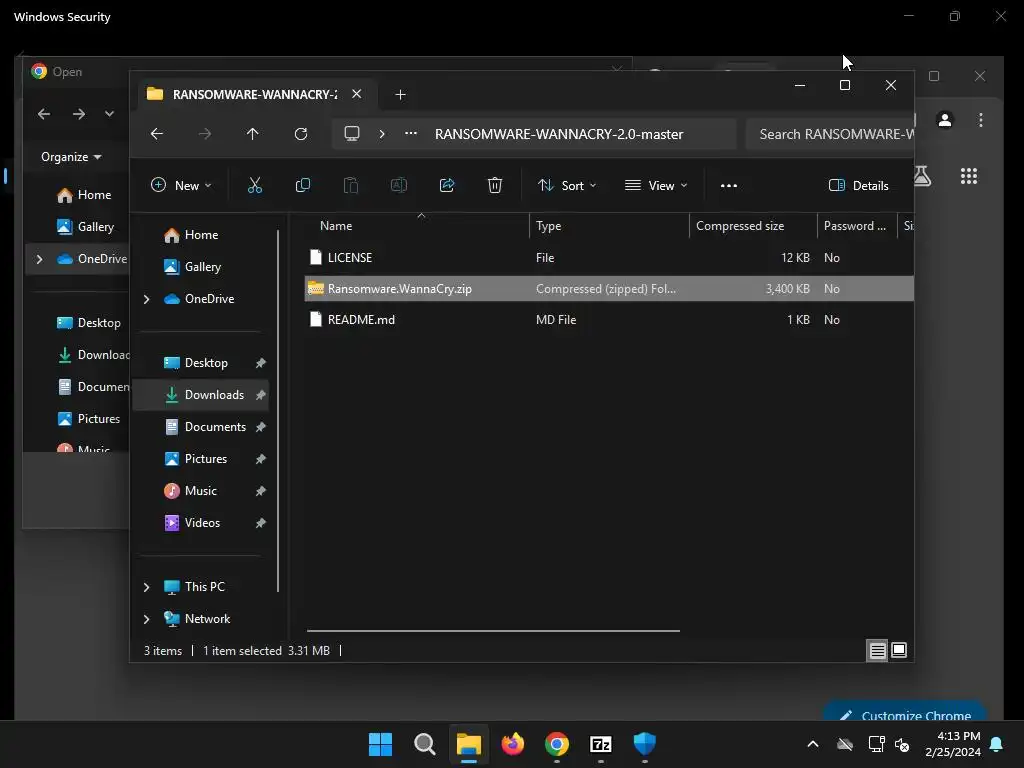Sort by Password column header
This screenshot has height=768, width=1024.
[857, 226]
